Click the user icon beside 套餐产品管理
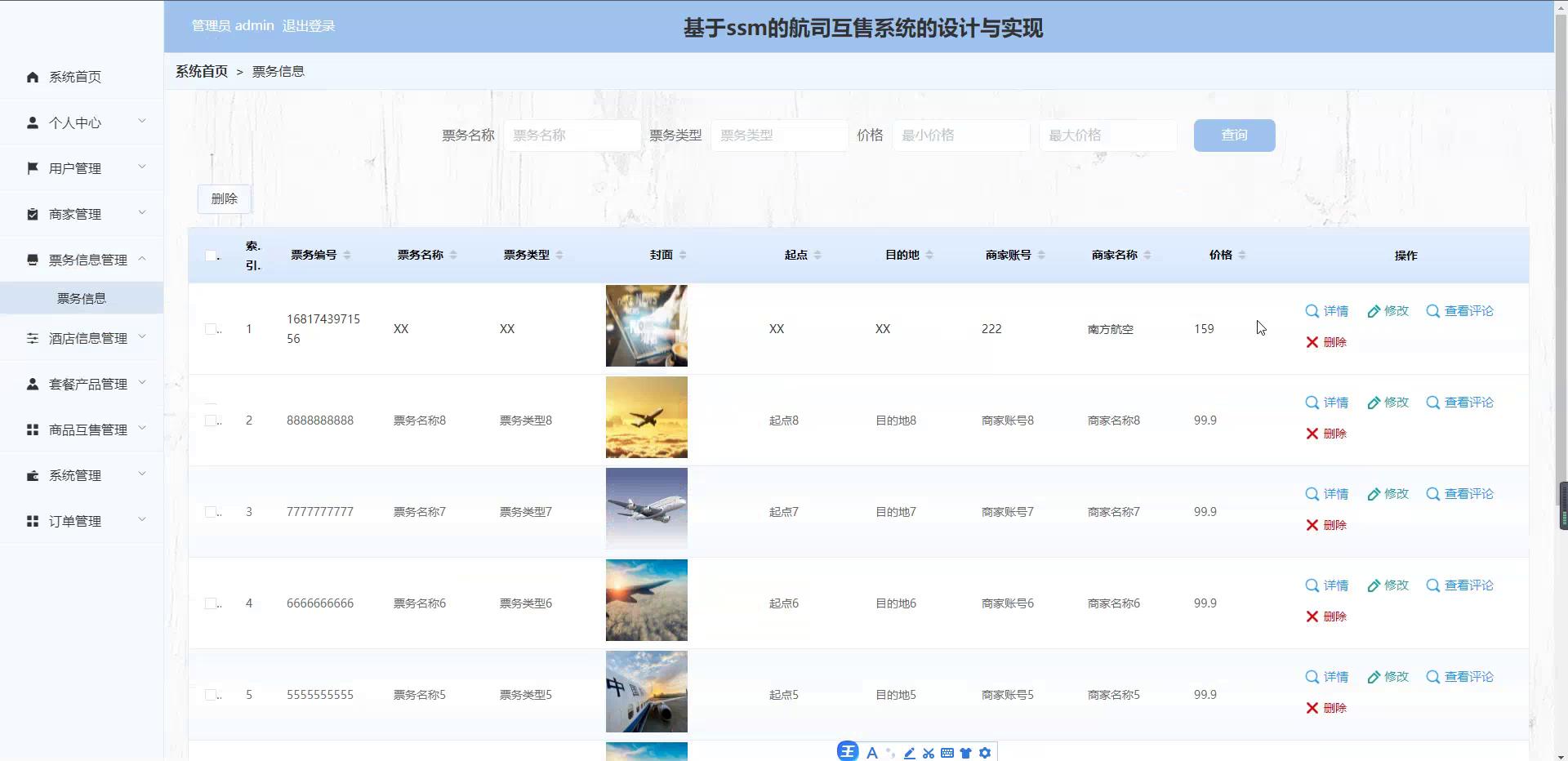Screen dimensions: 1568x761 coord(33,384)
